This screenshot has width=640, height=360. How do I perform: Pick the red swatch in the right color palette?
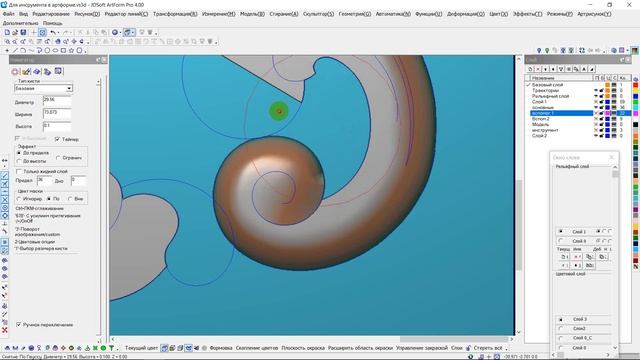[x=636, y=85]
